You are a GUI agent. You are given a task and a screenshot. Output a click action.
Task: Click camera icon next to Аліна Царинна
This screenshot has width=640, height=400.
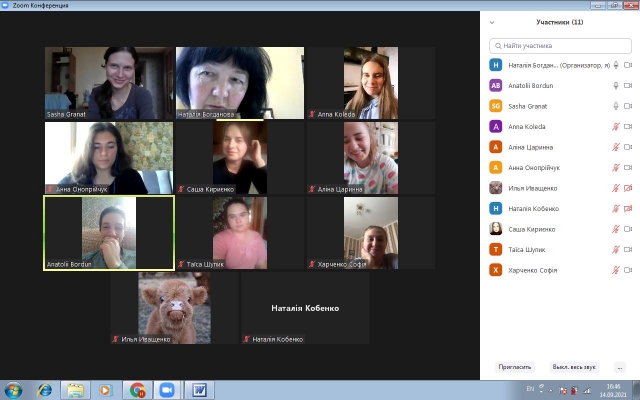click(x=628, y=147)
